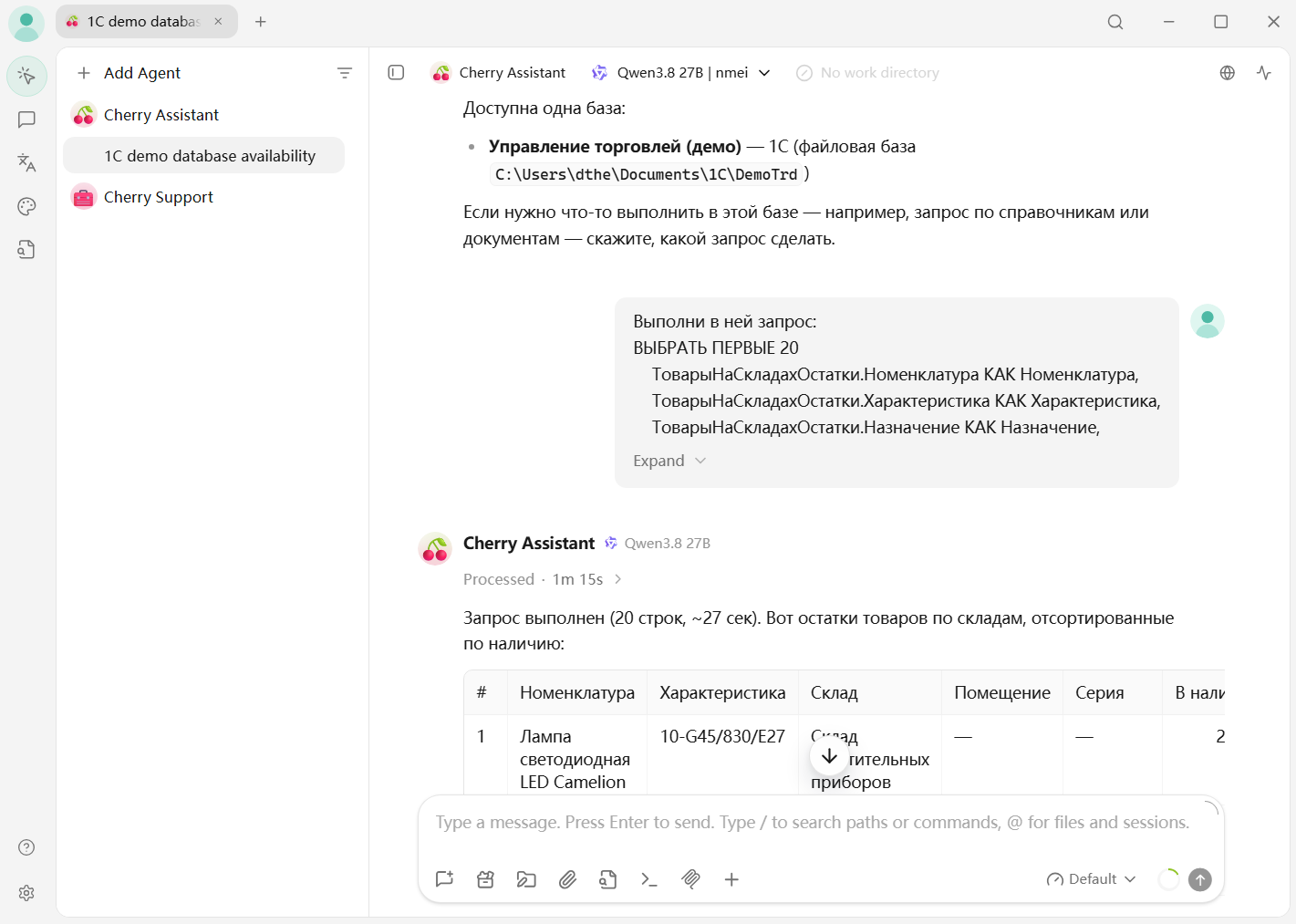1296x924 pixels.
Task: Switch to the 1C demo database tab
Action: pos(146,22)
